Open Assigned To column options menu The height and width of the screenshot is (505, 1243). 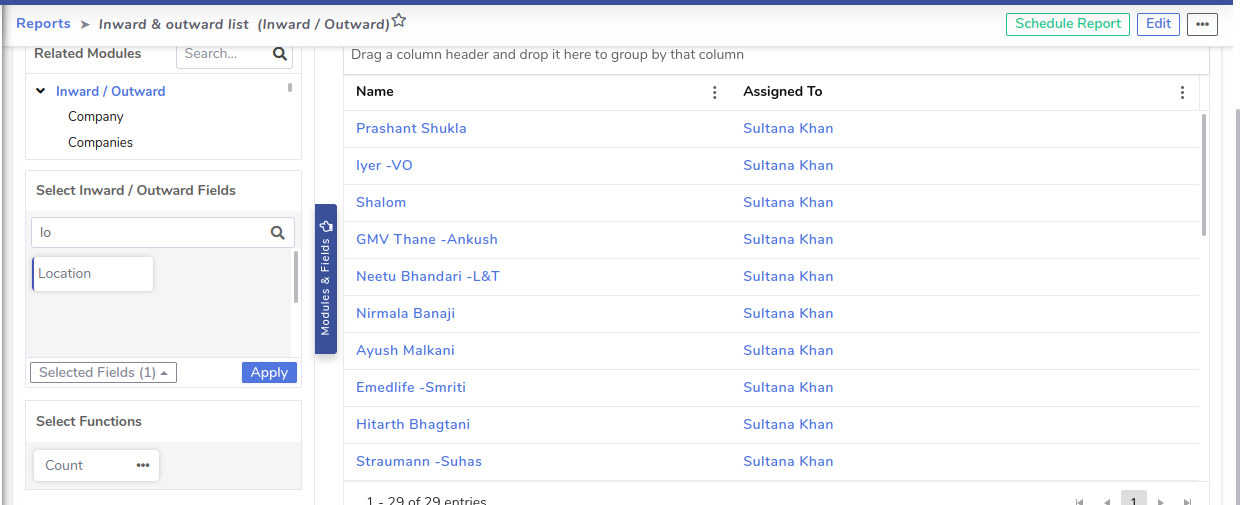[1182, 92]
